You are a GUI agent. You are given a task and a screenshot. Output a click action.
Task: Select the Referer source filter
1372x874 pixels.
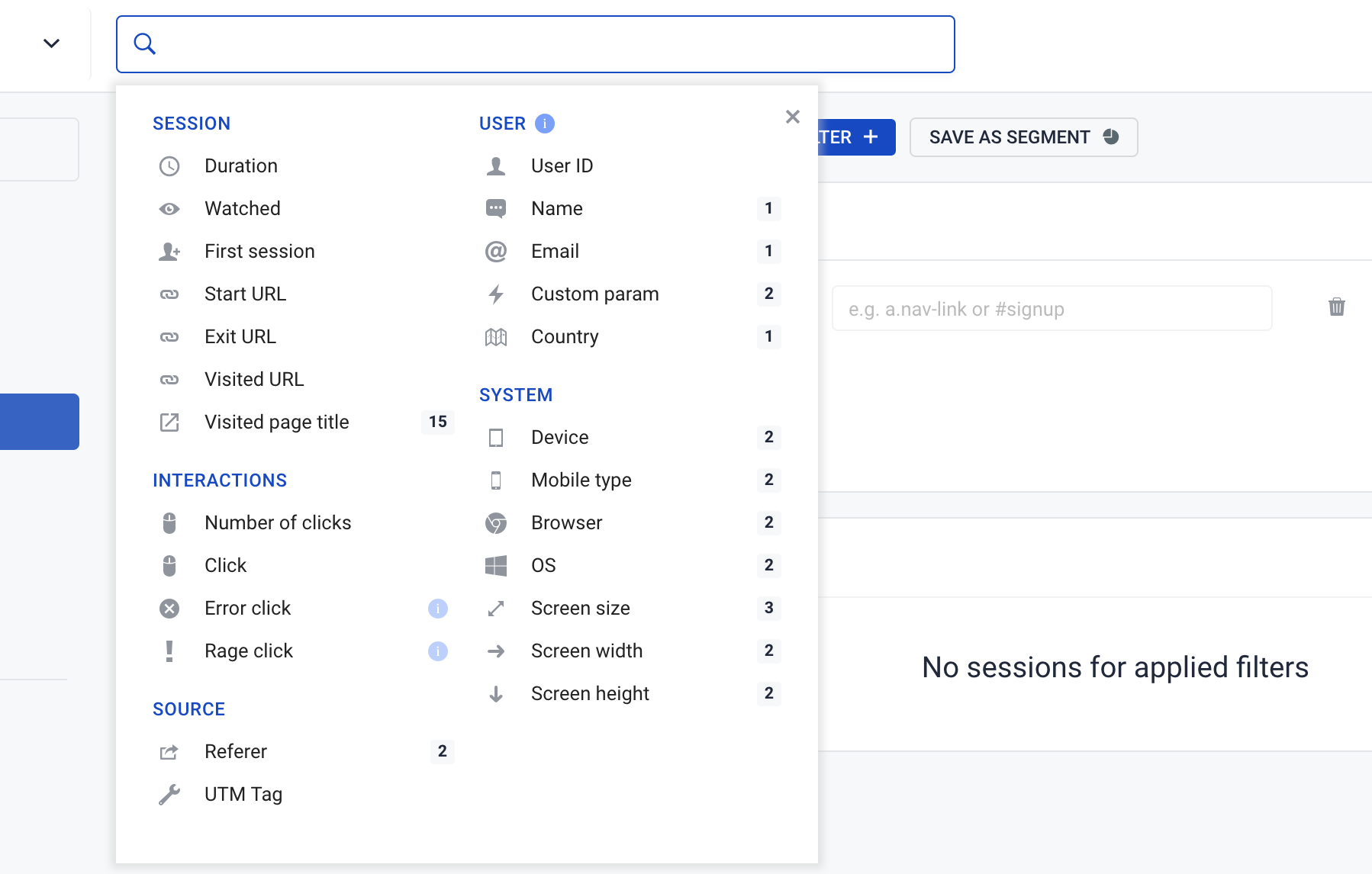click(235, 752)
